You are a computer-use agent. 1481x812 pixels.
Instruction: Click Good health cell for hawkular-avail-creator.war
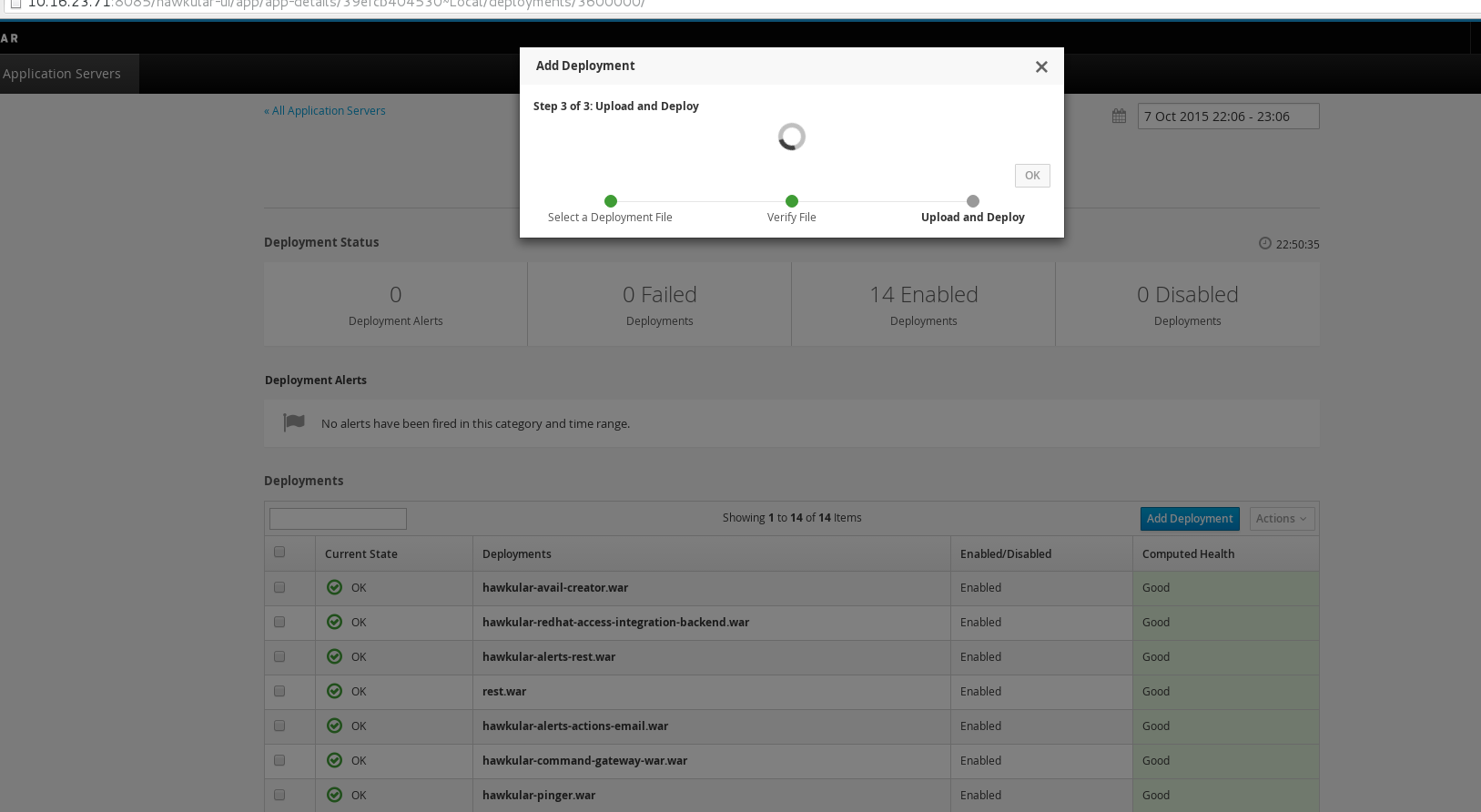(x=1226, y=588)
